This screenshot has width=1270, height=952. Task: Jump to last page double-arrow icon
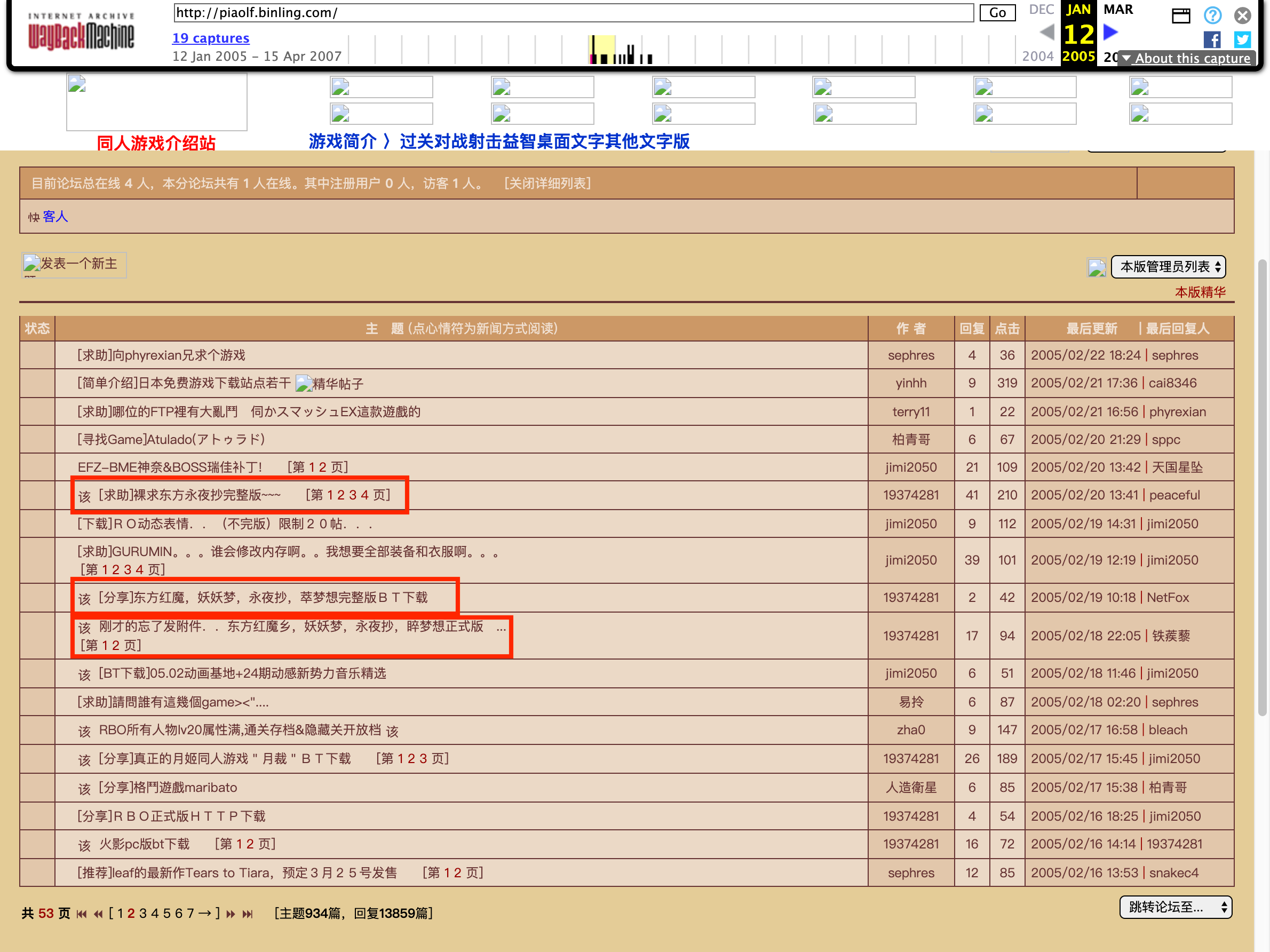pyautogui.click(x=248, y=914)
